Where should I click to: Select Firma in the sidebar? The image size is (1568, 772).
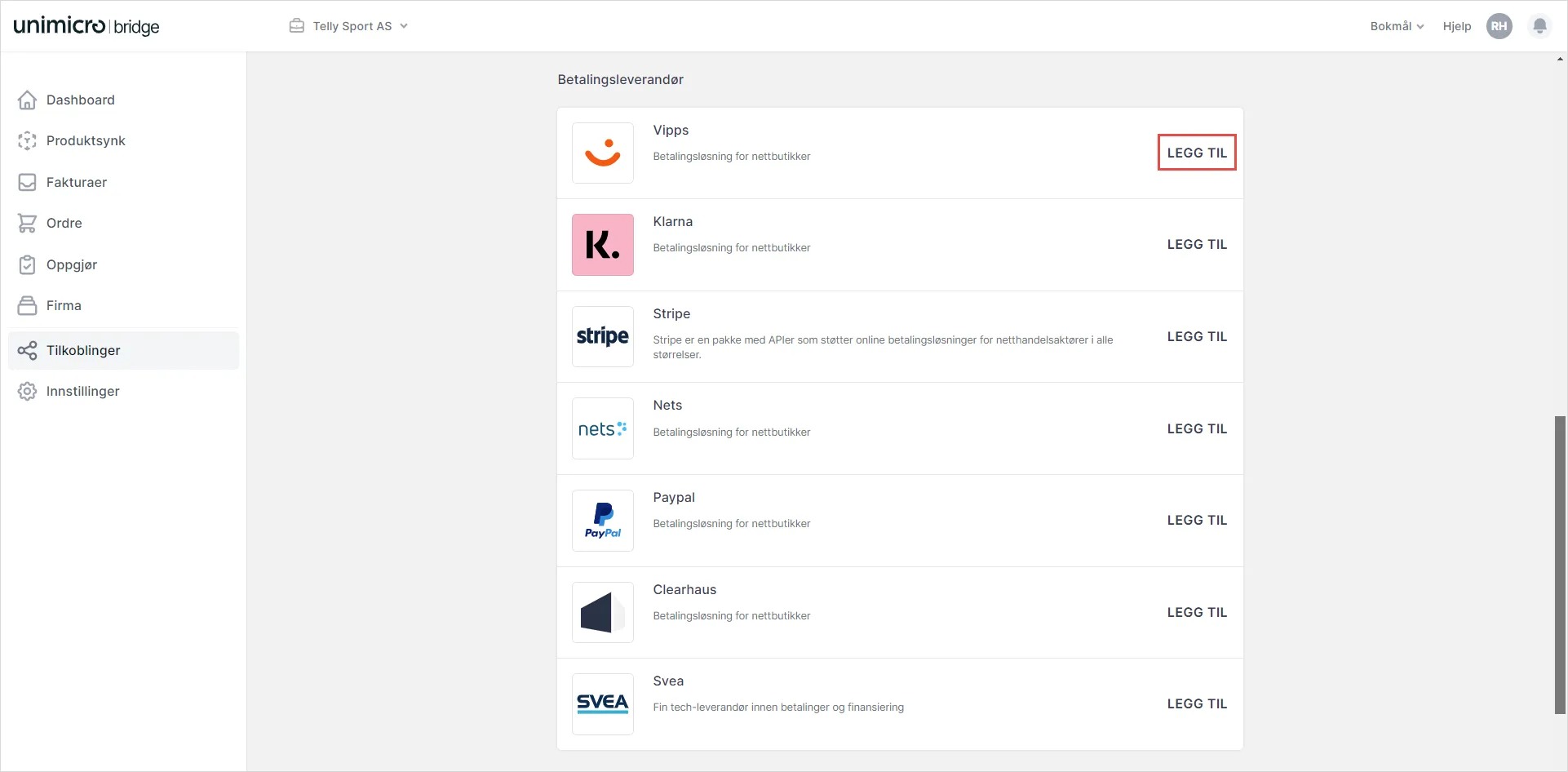[123, 305]
